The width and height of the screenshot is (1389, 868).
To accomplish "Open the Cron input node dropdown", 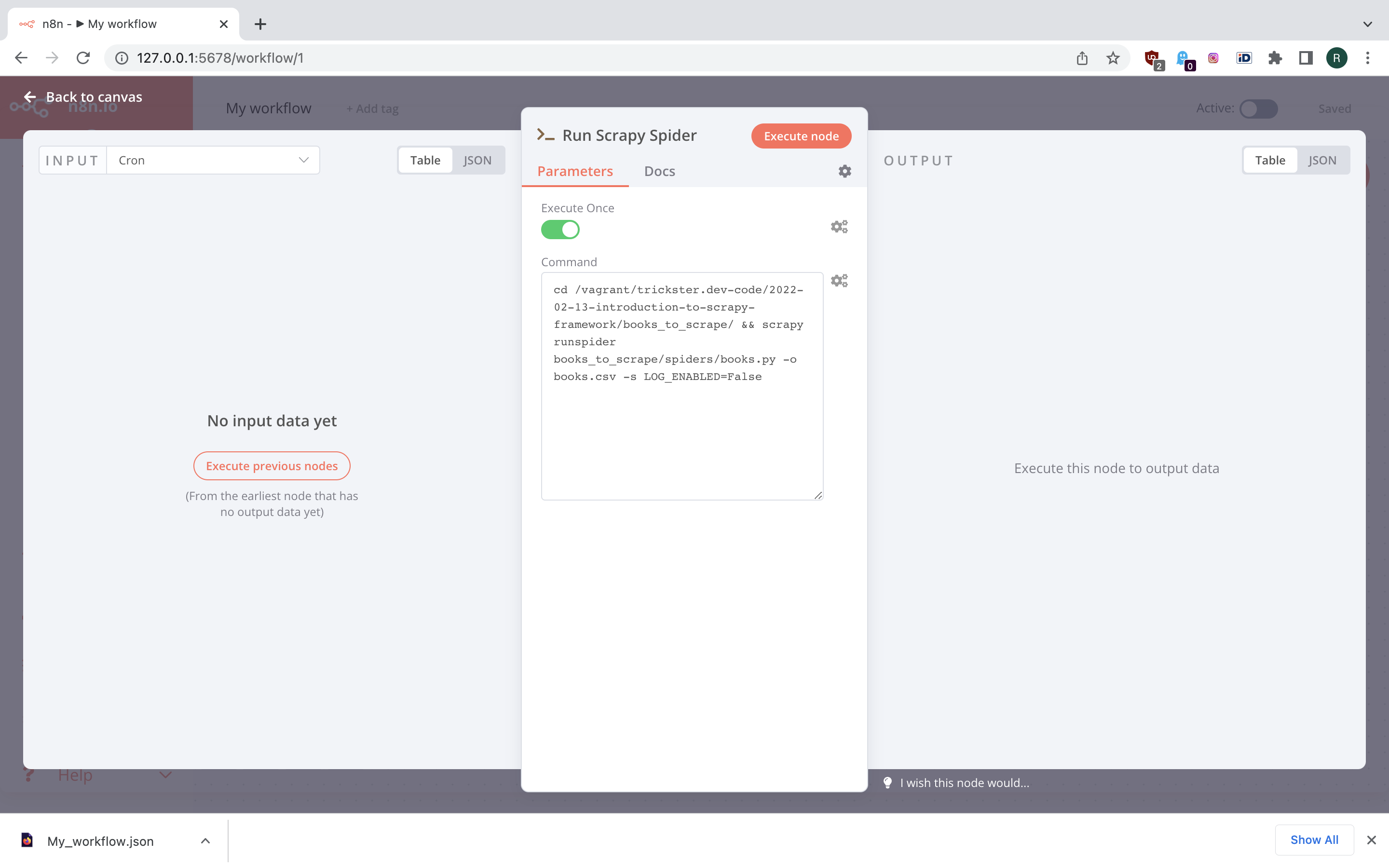I will 213,160.
